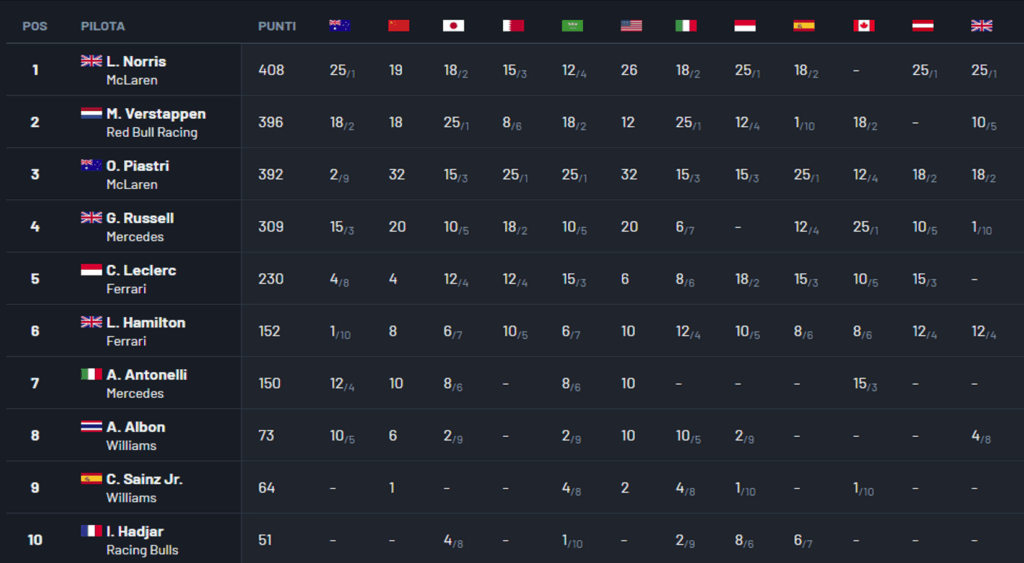Select the Bahrain flag column header
This screenshot has width=1024, height=563.
513,26
